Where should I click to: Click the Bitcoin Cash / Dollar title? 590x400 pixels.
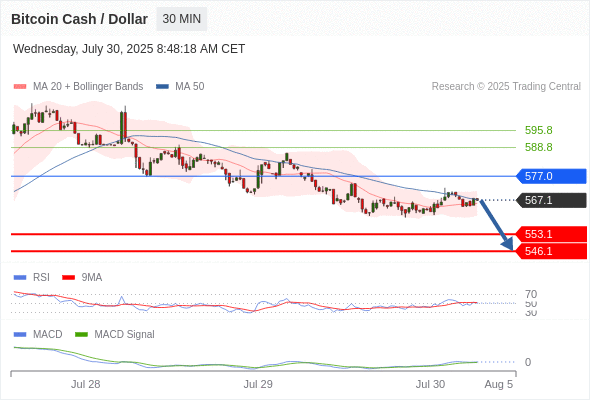[x=79, y=19]
